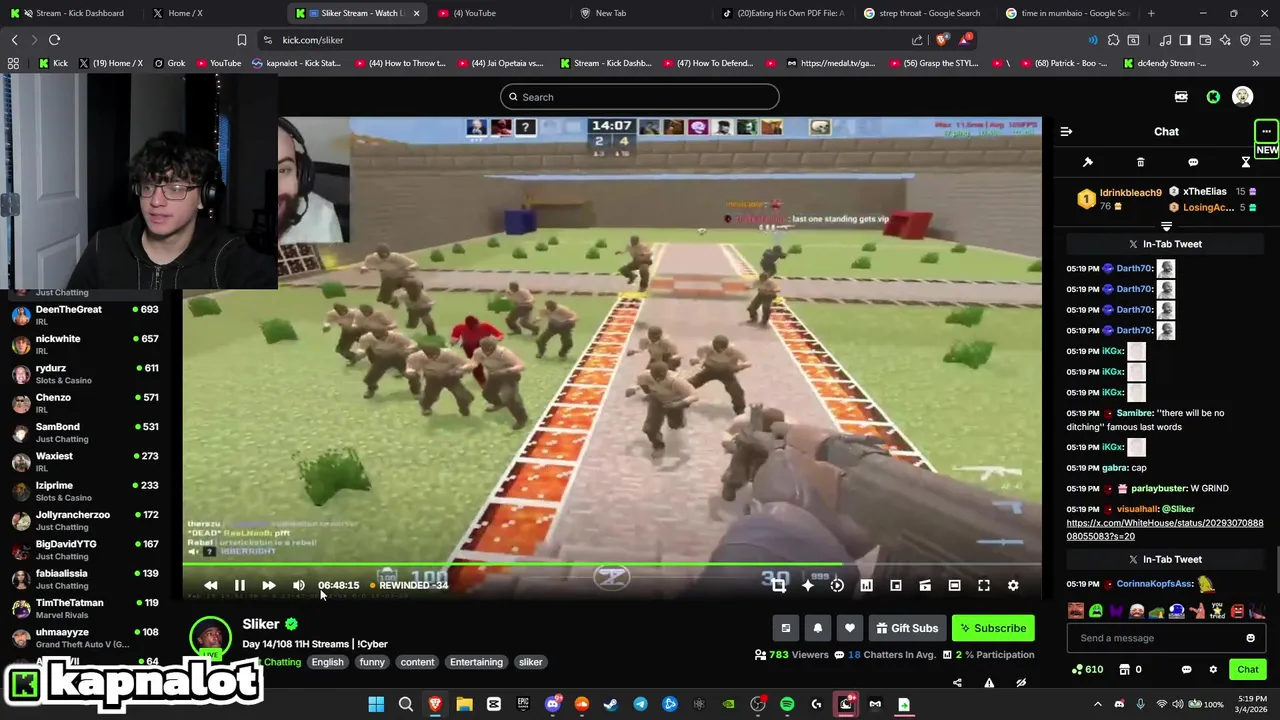1280x720 pixels.
Task: Click the playback speed clock icon
Action: (837, 585)
